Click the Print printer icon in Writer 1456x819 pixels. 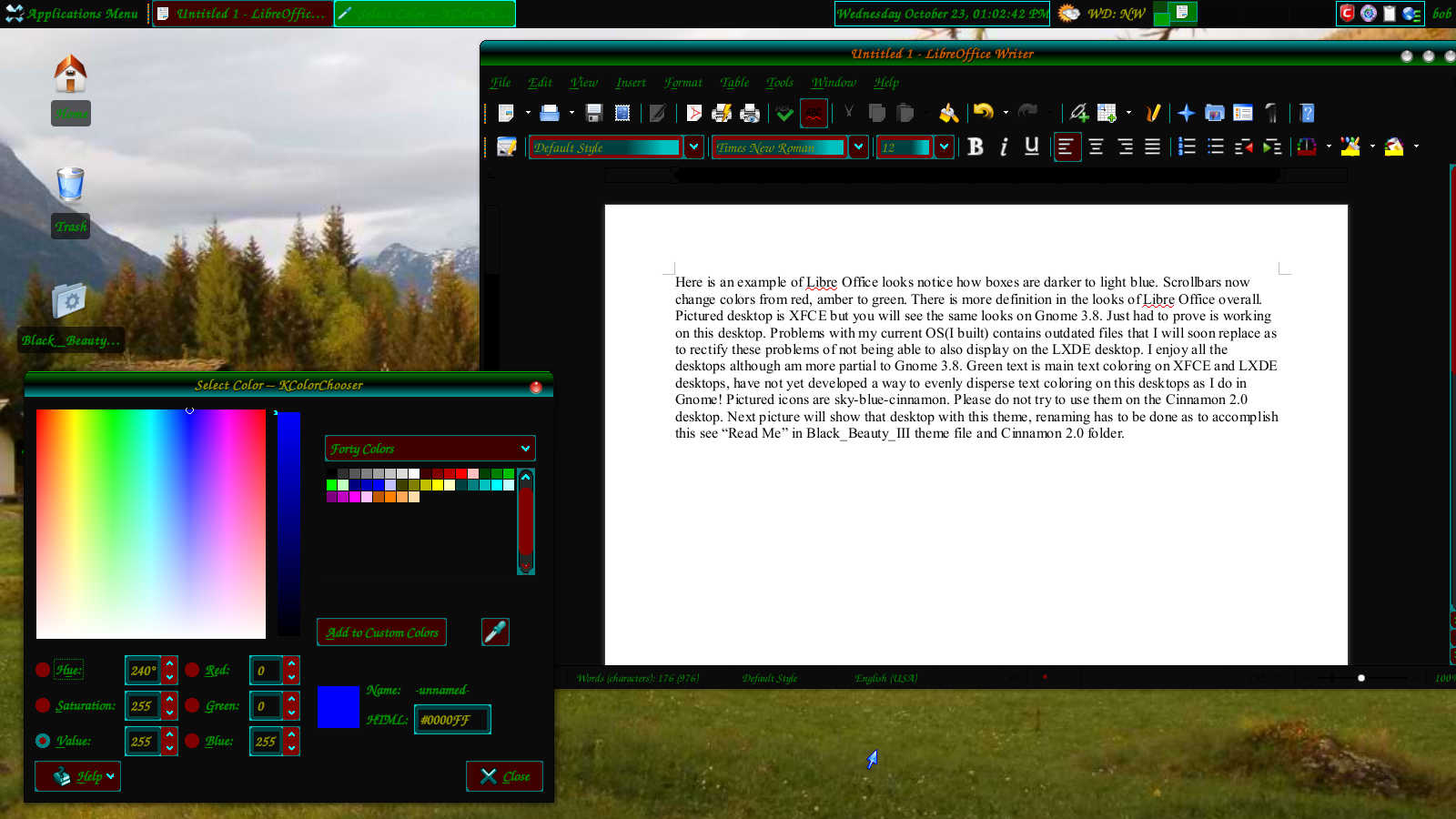point(750,113)
